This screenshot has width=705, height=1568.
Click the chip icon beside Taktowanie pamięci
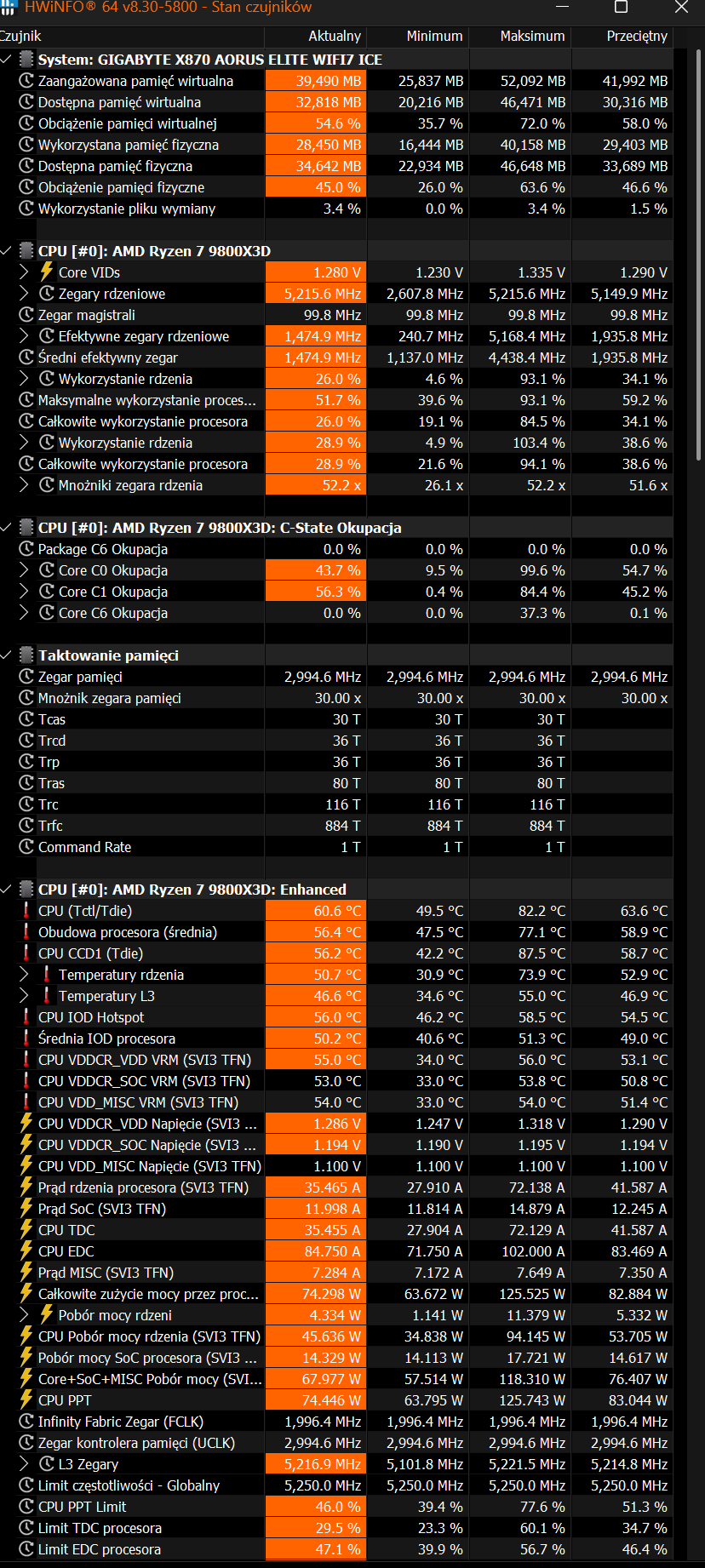(26, 655)
